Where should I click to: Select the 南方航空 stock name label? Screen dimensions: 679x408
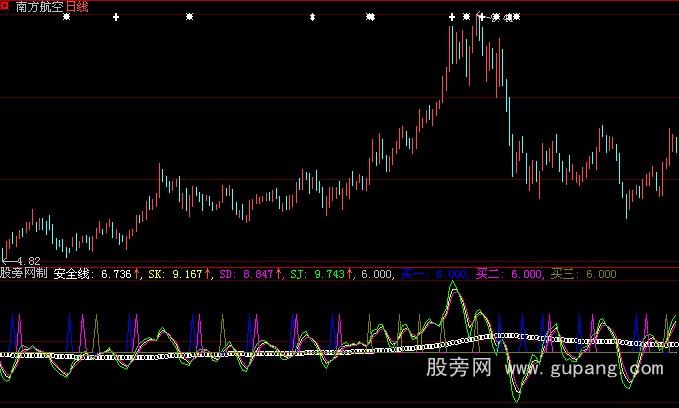39,7
